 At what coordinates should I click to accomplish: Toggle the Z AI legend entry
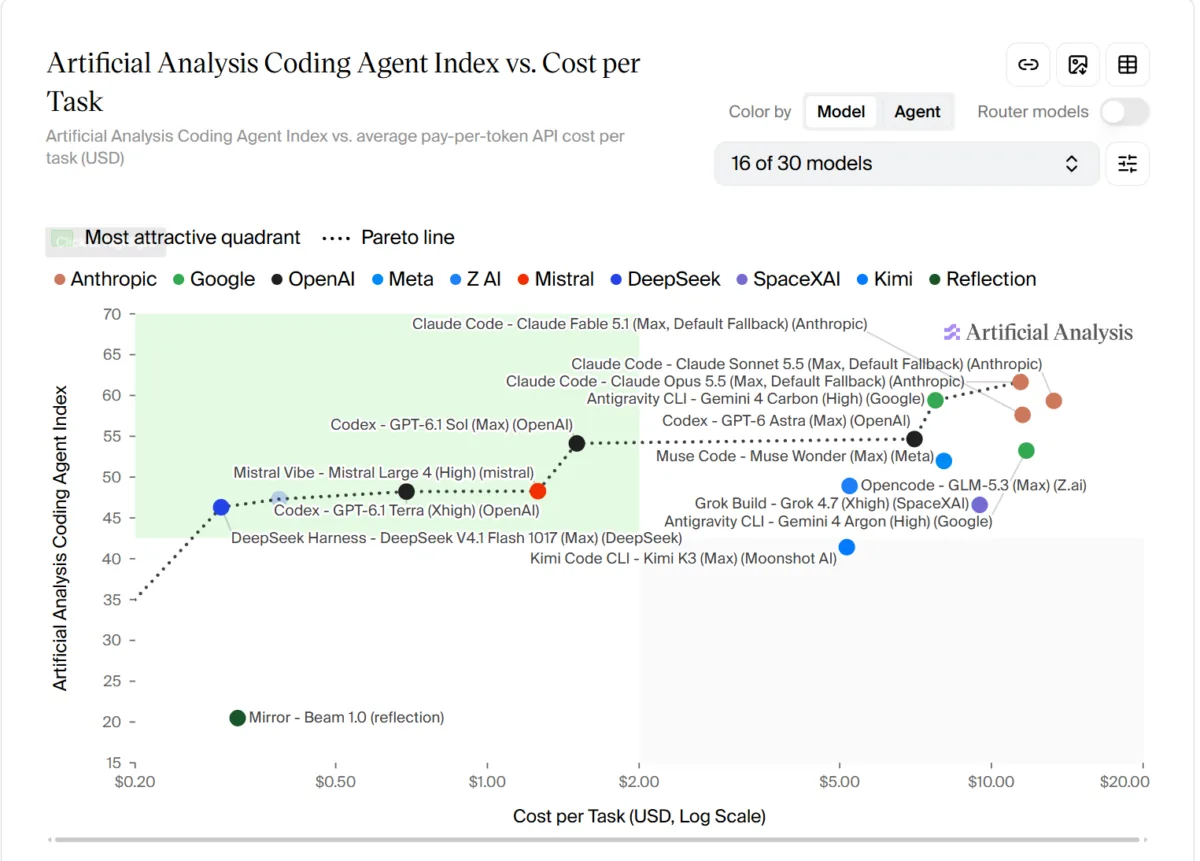pyautogui.click(x=475, y=279)
